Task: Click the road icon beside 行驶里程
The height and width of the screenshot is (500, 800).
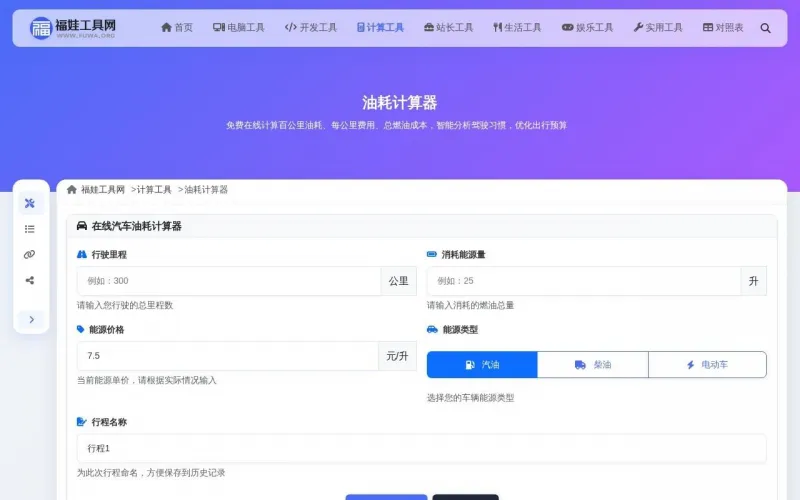Action: [x=82, y=254]
